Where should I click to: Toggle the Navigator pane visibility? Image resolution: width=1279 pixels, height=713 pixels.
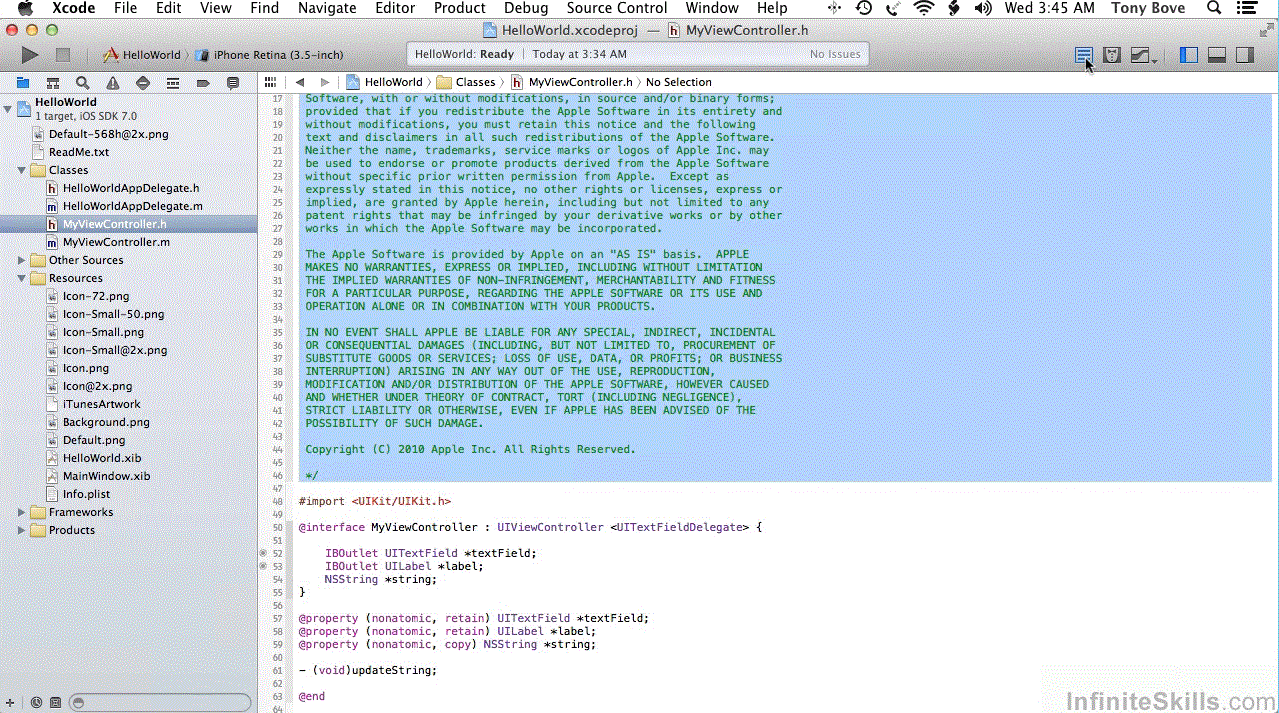pyautogui.click(x=1189, y=55)
